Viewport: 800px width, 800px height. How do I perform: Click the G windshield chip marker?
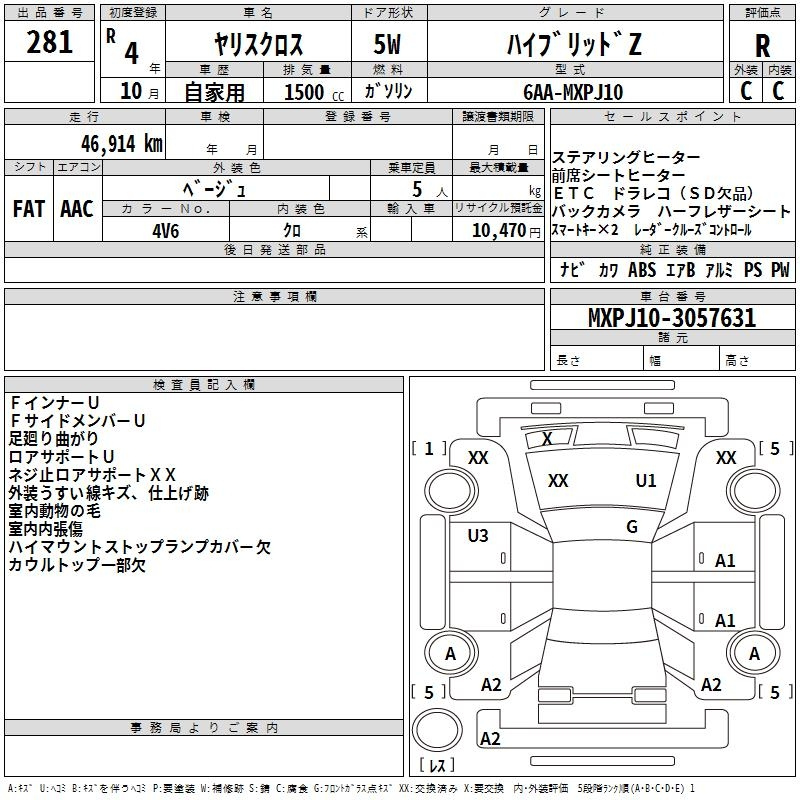coord(631,527)
